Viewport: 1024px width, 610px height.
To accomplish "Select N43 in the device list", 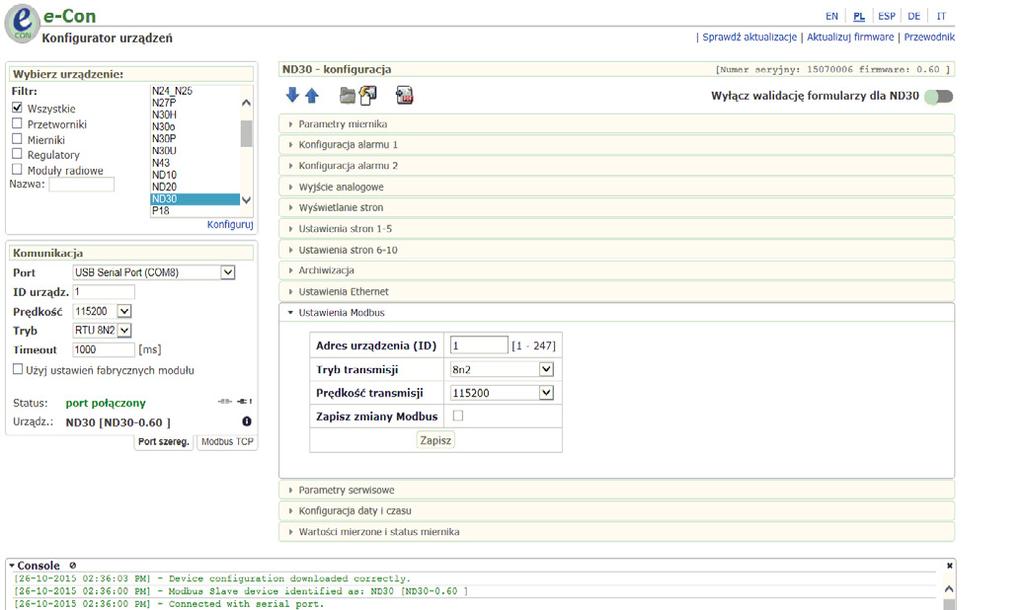I will pos(195,163).
